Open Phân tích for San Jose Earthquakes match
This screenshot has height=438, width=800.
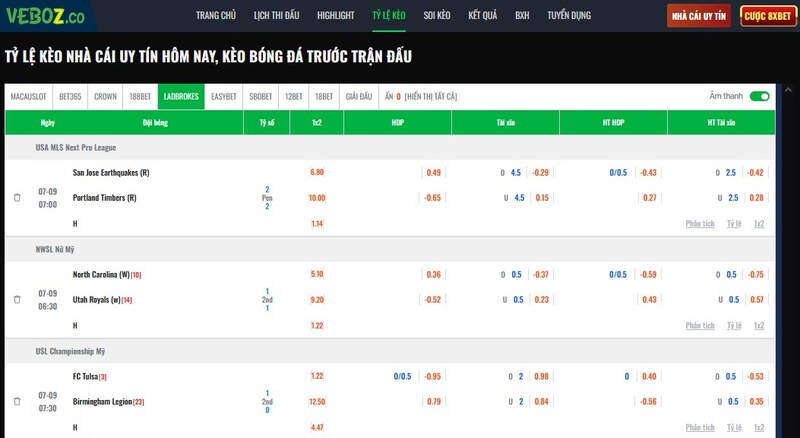pos(699,223)
